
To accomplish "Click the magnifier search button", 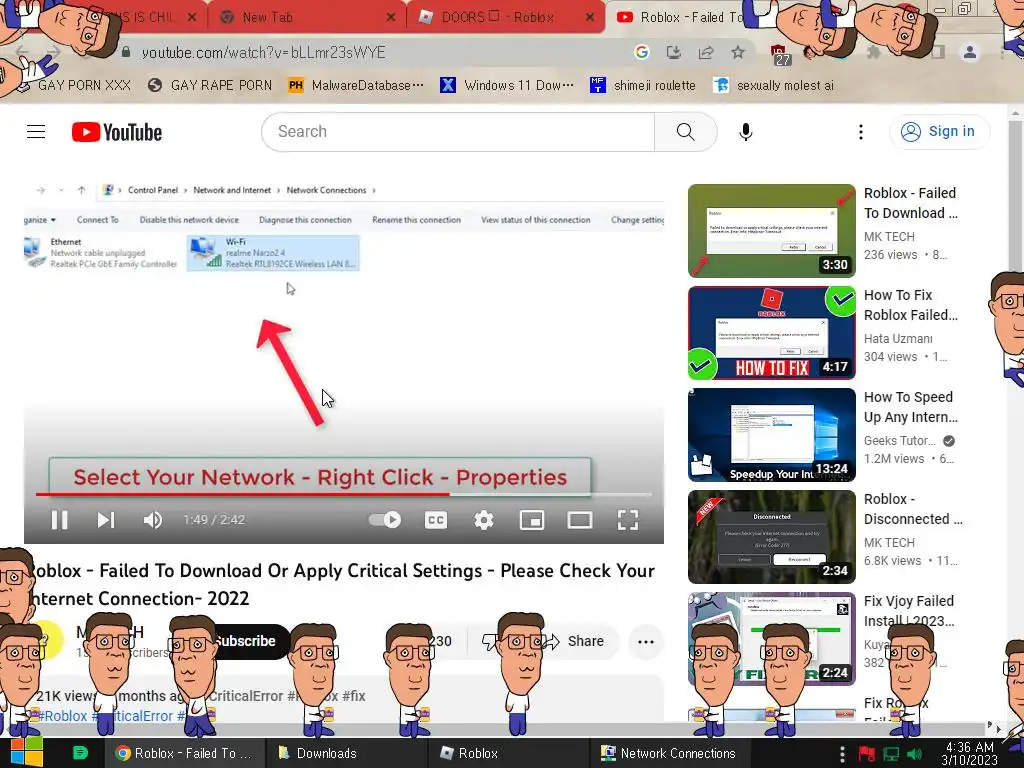I will coord(685,132).
